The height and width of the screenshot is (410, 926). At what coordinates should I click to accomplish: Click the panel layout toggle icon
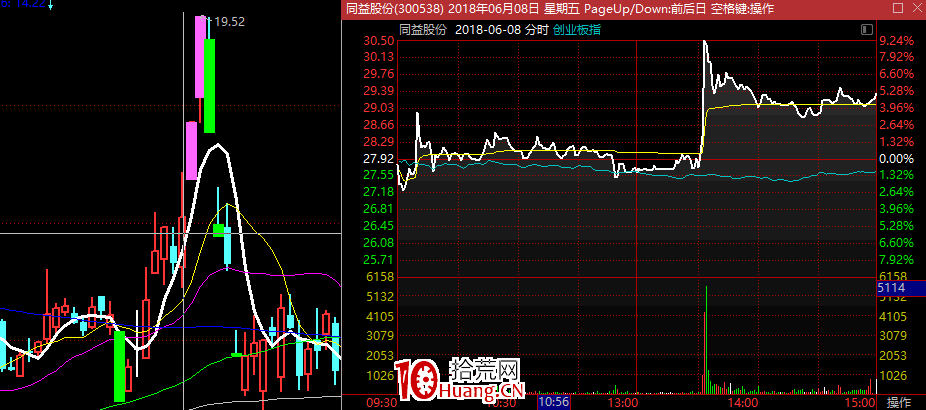867,30
